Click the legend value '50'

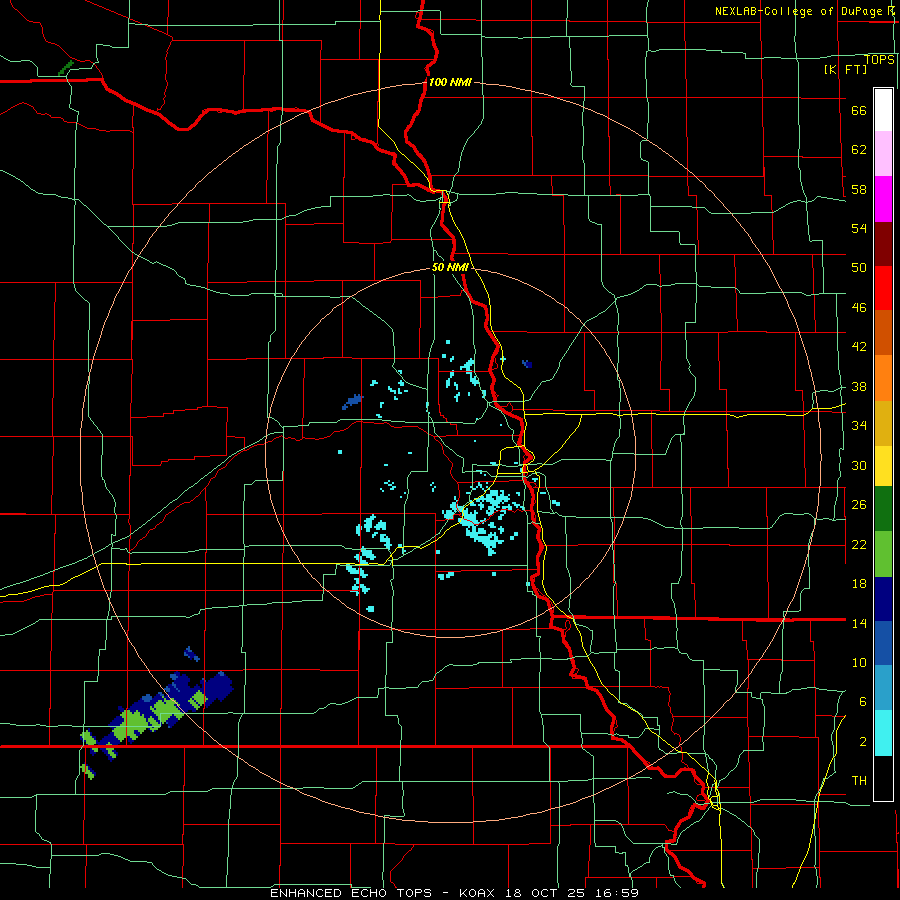859,268
